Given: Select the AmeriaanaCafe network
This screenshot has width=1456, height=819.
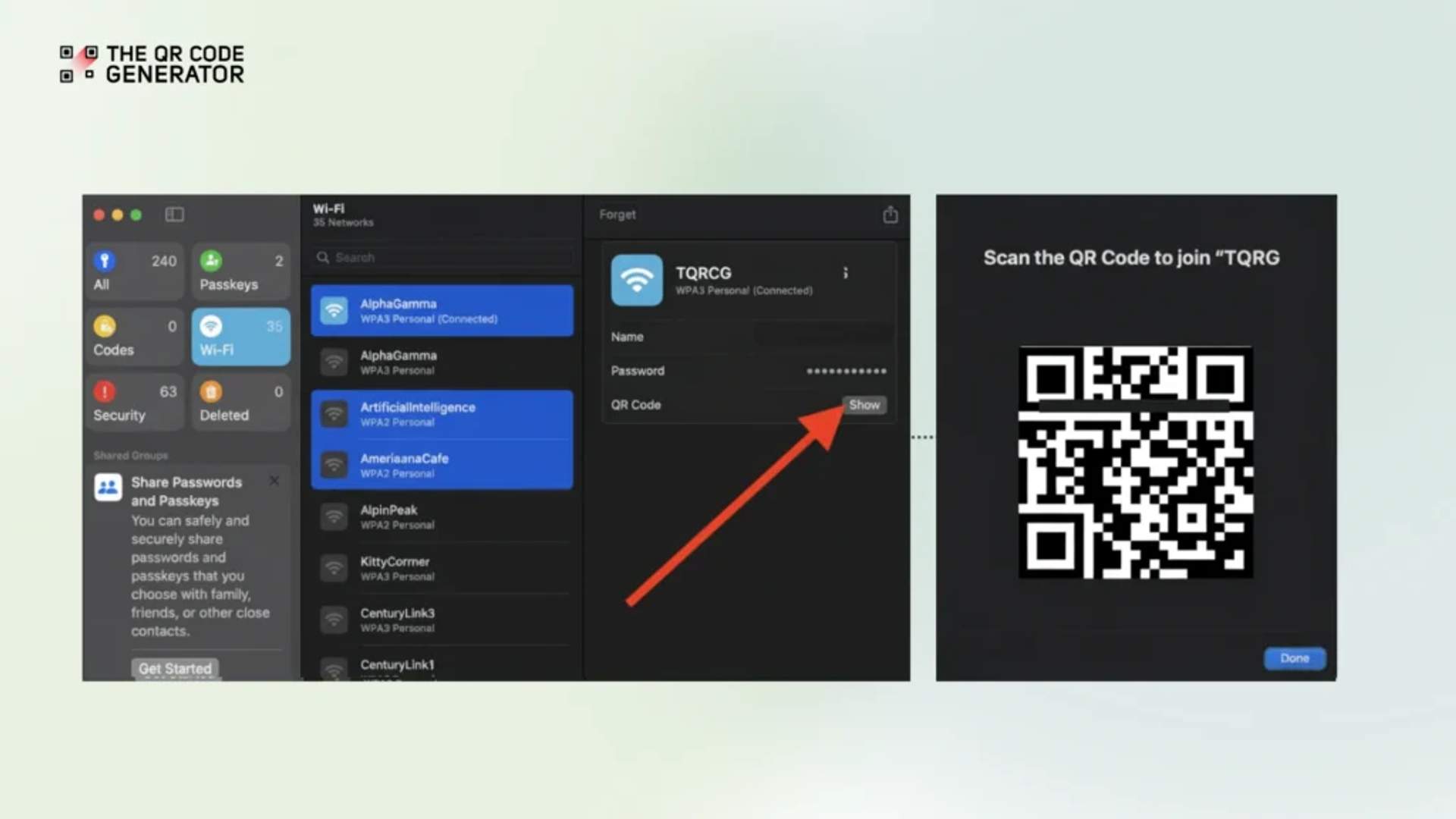Looking at the screenshot, I should pos(442,465).
